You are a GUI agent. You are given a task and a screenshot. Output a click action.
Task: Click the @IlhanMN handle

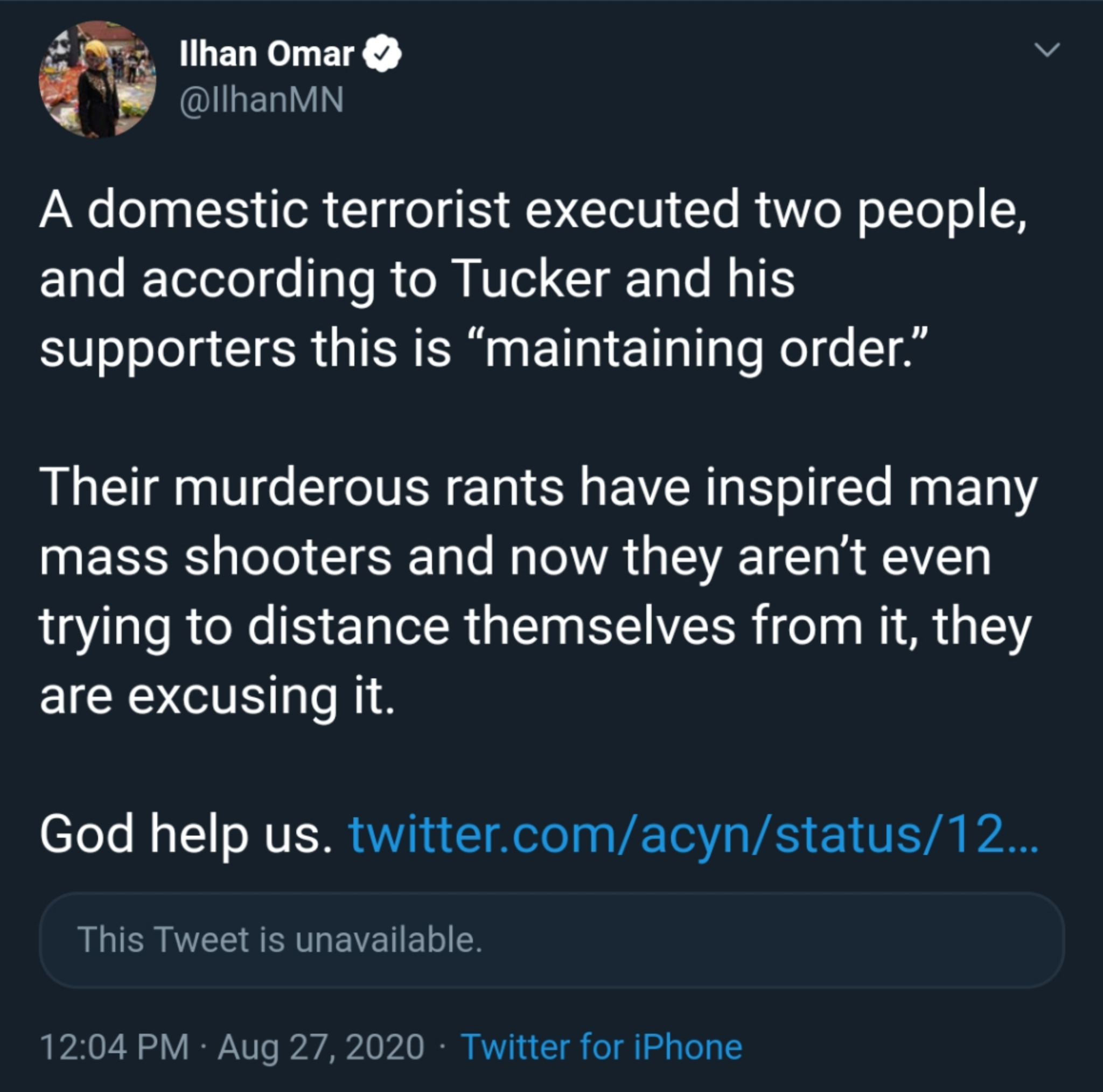pyautogui.click(x=261, y=100)
